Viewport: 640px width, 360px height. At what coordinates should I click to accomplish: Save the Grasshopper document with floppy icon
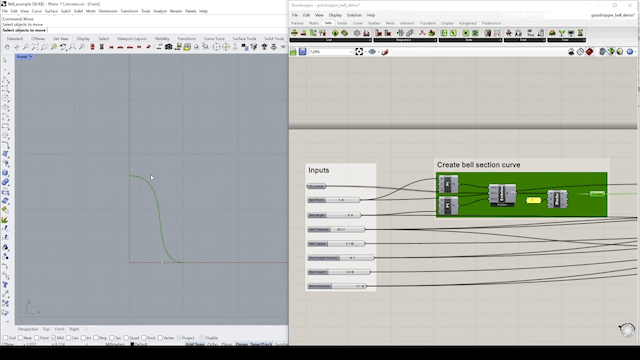pyautogui.click(x=302, y=52)
